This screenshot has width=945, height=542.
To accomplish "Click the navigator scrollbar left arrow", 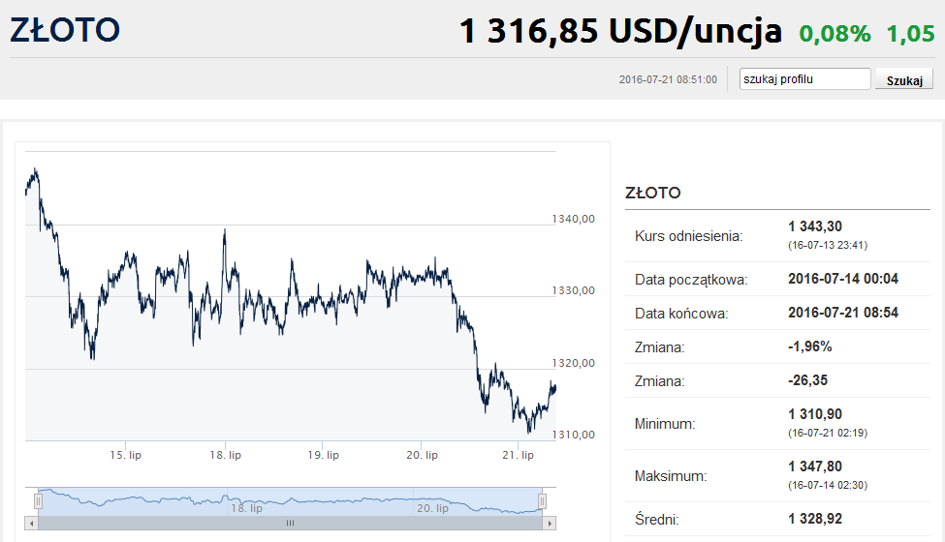I will (31, 523).
